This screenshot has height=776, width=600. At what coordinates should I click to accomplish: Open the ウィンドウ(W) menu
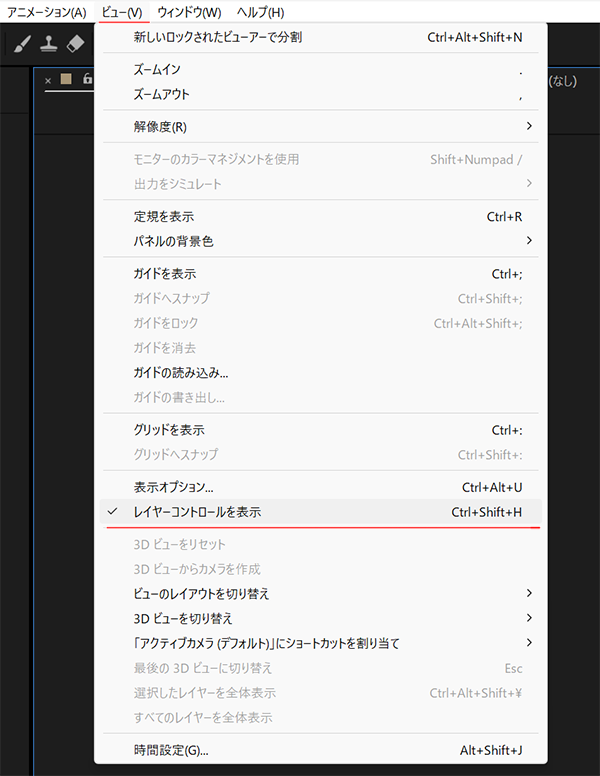189,12
